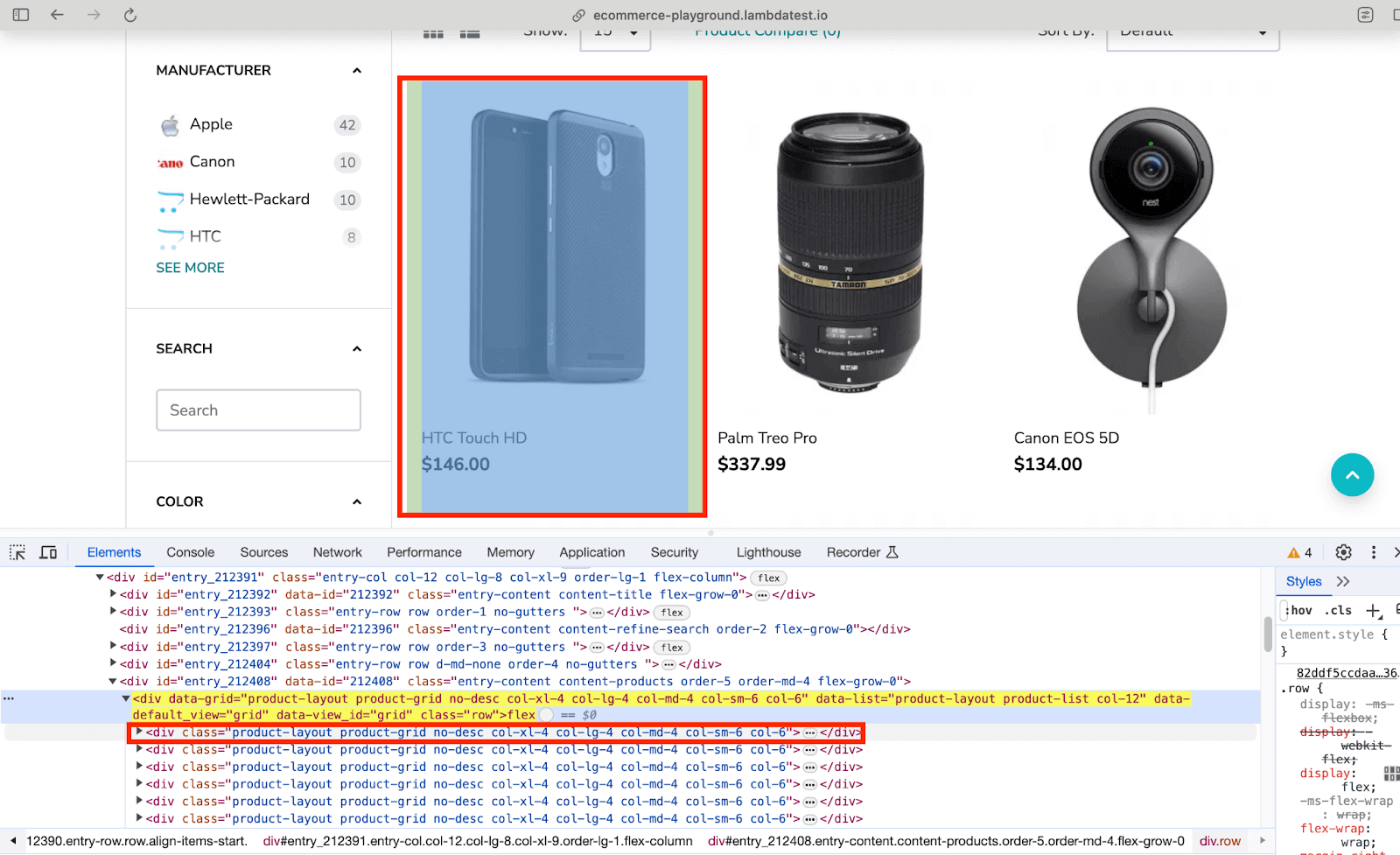Collapse the entry_212391 div node
1400x855 pixels.
coord(100,578)
